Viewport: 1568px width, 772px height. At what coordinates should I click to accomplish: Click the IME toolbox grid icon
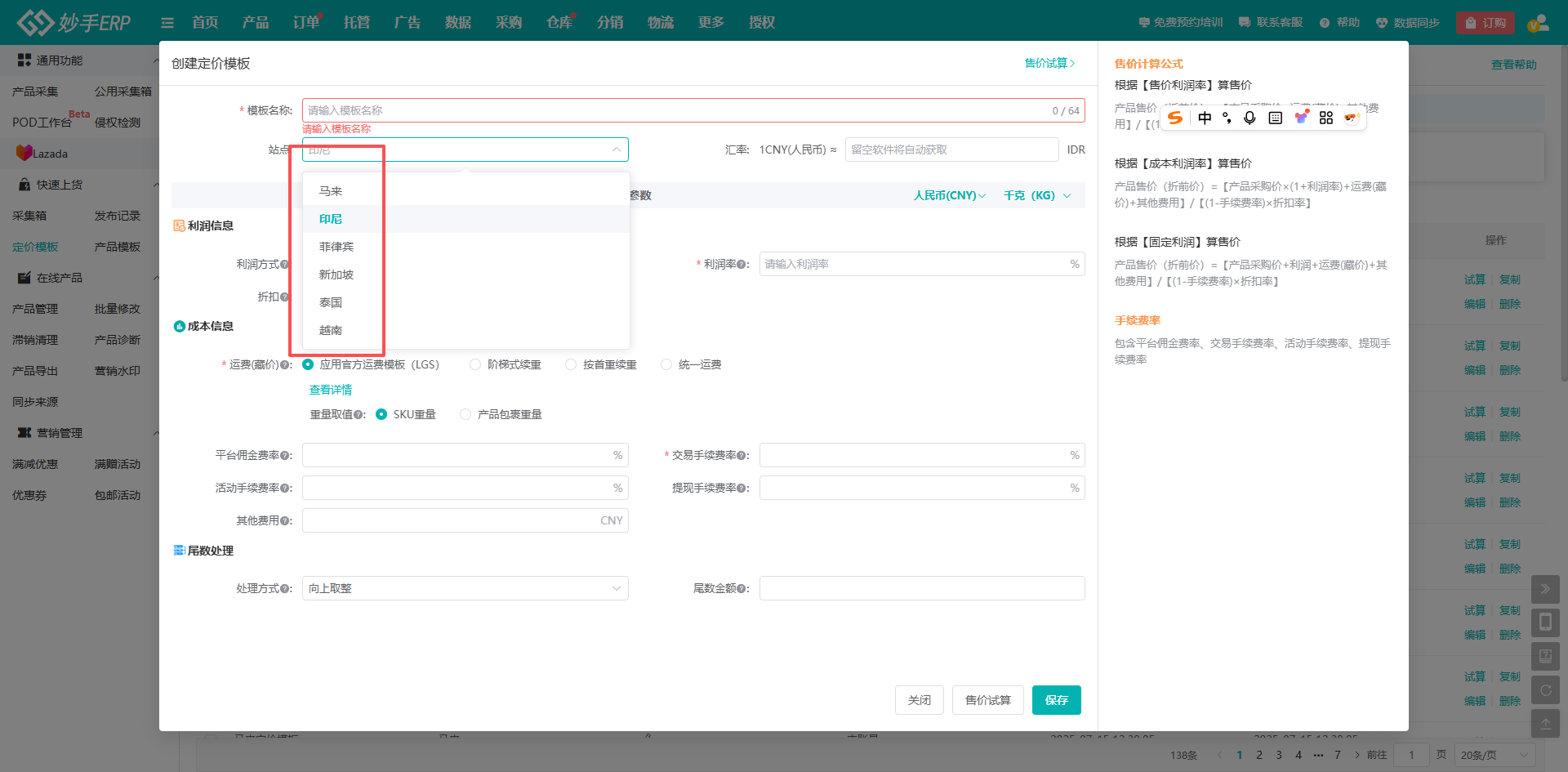(1325, 118)
